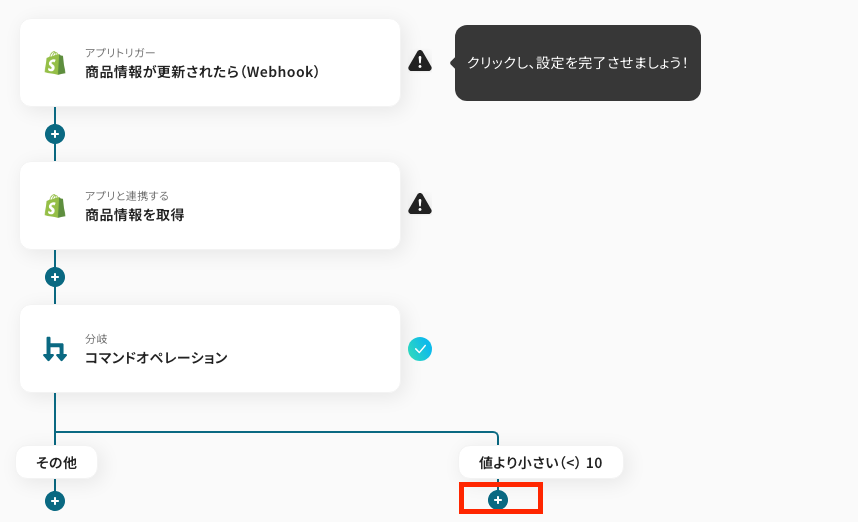
Task: Click the warning icon beside the Webhook trigger
Action: (x=420, y=61)
